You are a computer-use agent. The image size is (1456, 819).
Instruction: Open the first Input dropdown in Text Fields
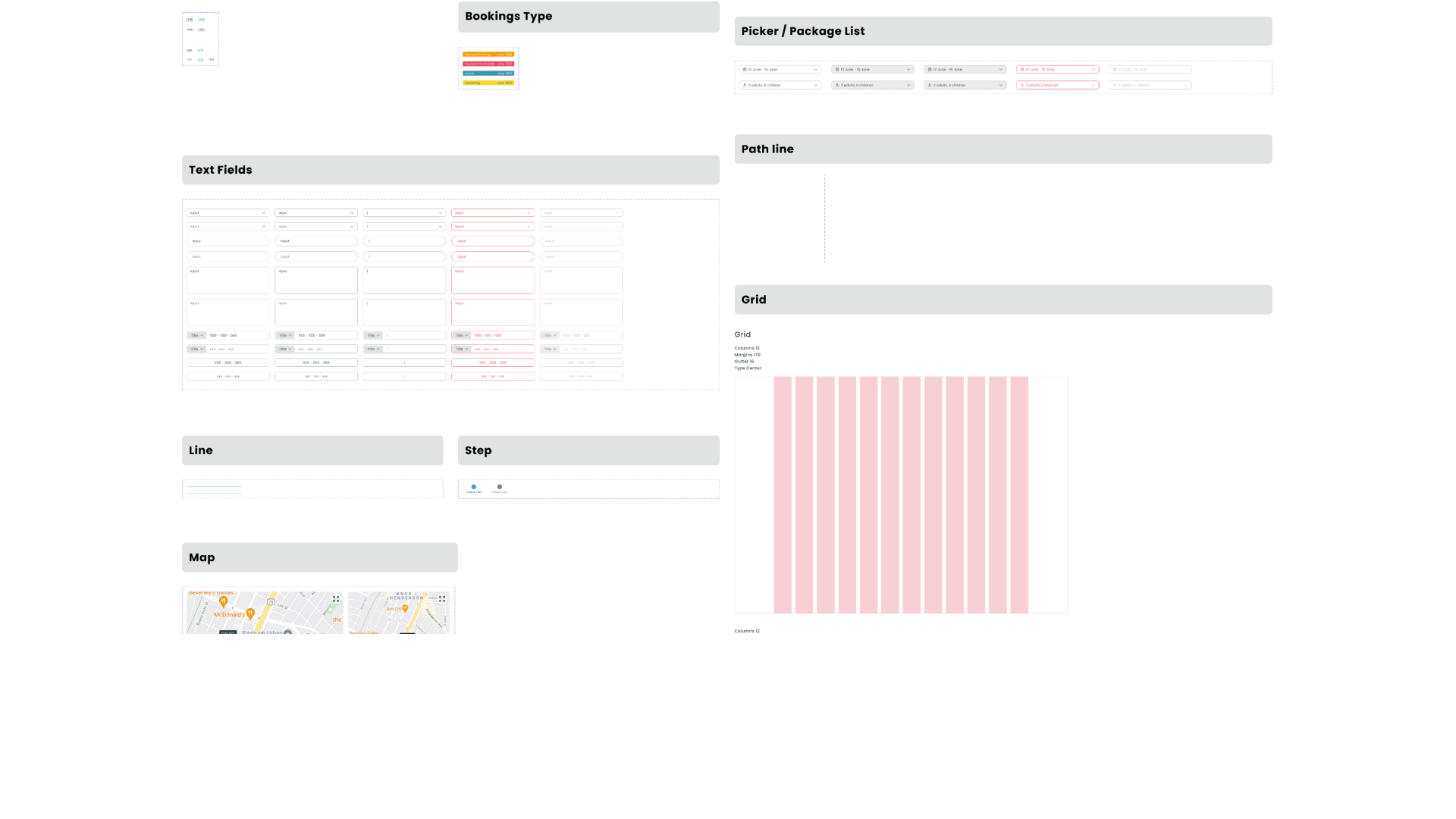[228, 213]
